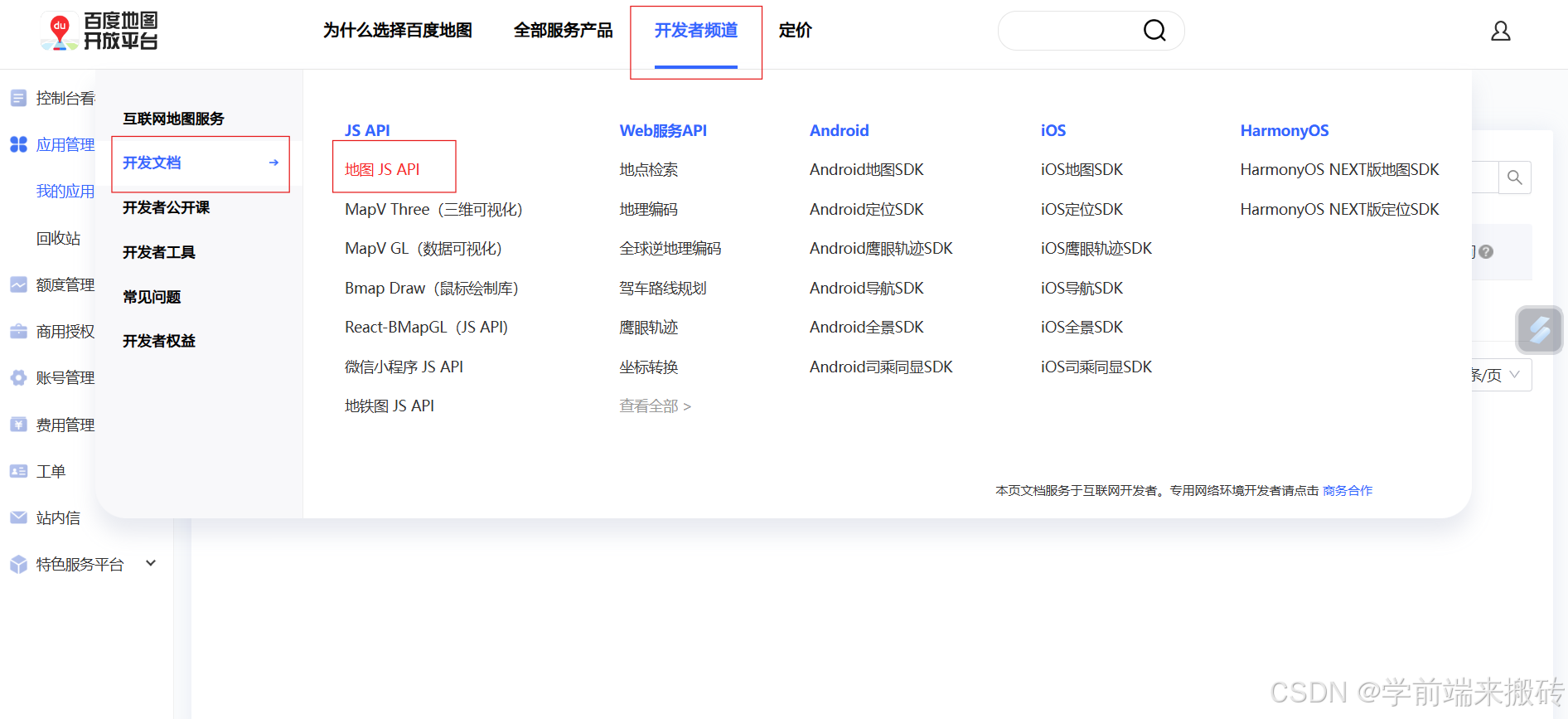The width and height of the screenshot is (1568, 719).
Task: Click the arrow beside 开发文档
Action: click(273, 163)
